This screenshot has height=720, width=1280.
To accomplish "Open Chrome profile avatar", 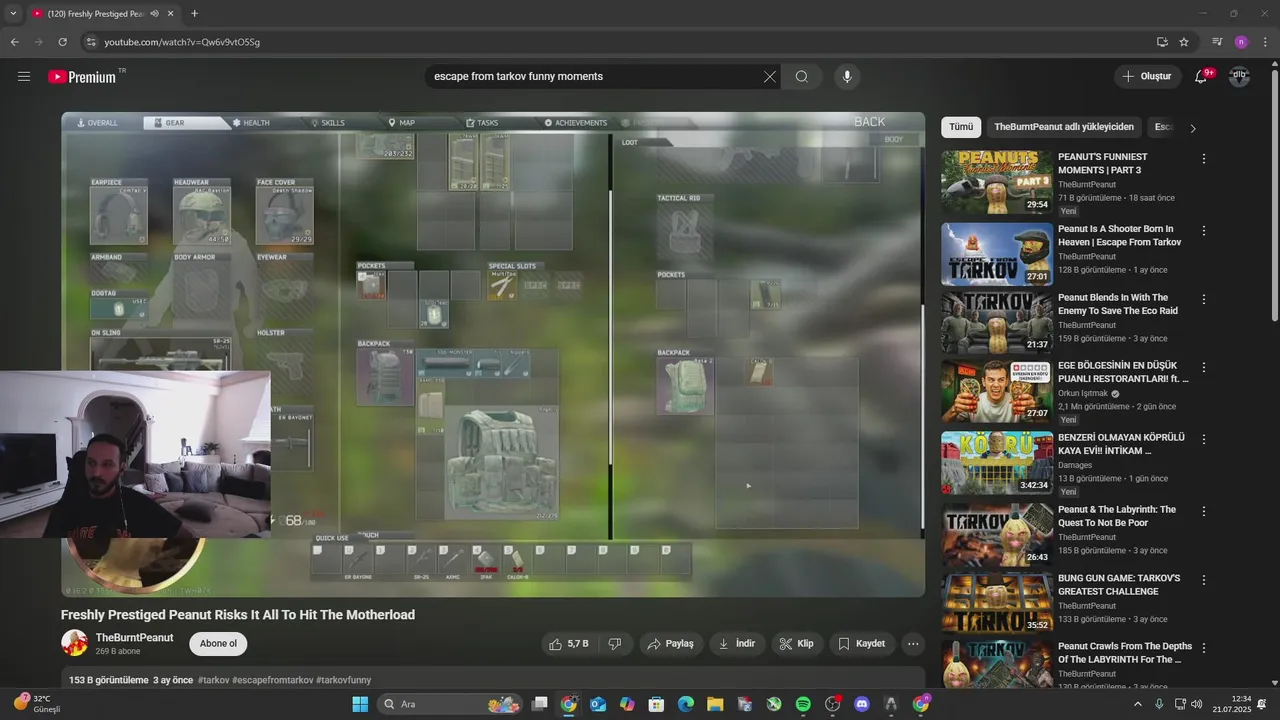I will [1241, 42].
